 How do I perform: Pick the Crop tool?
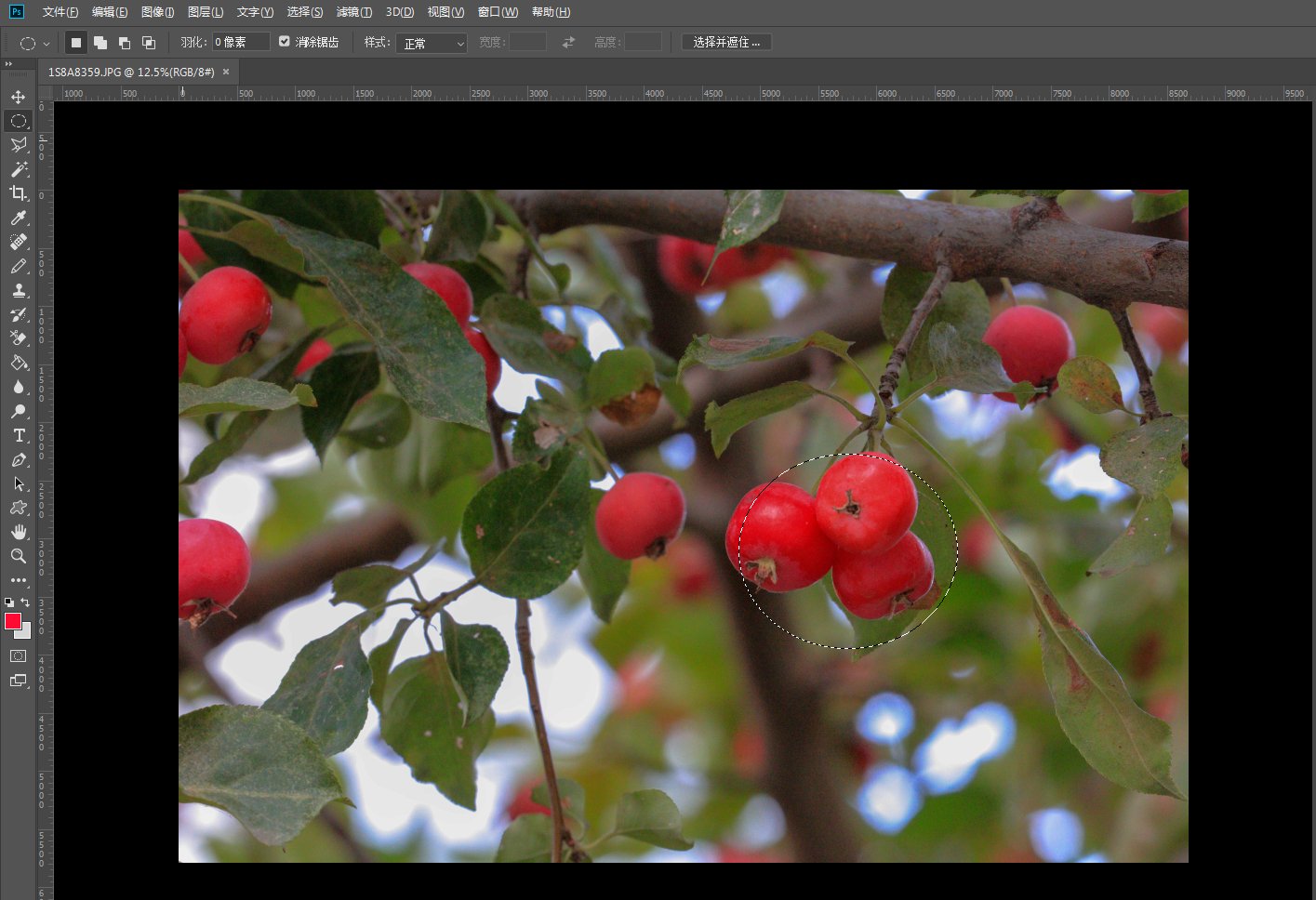coord(18,193)
